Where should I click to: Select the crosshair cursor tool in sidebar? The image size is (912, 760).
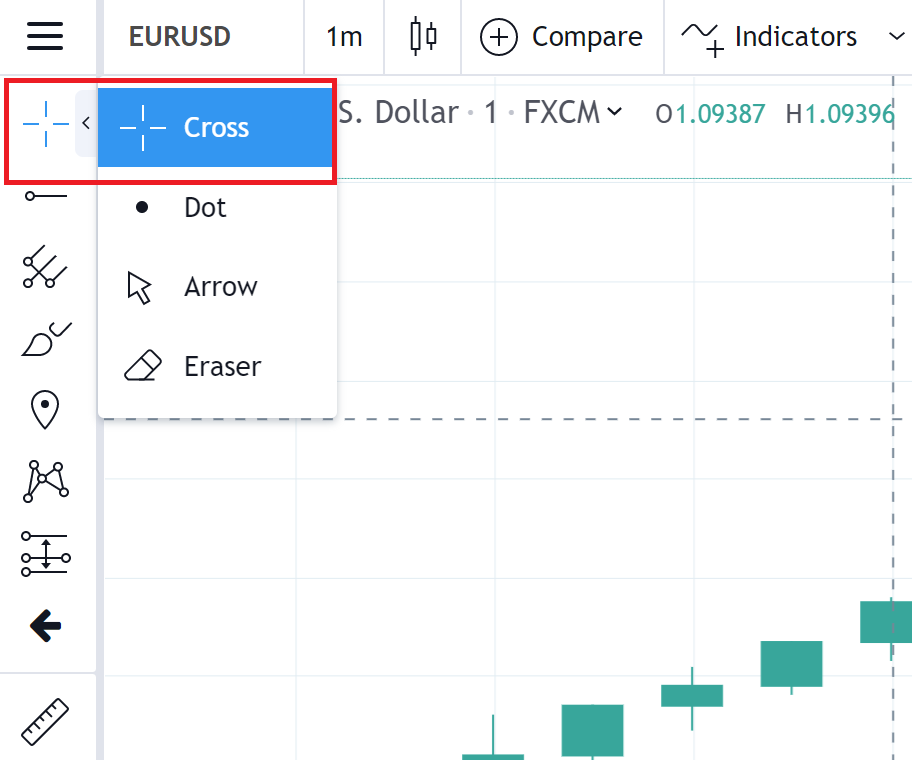coord(45,124)
